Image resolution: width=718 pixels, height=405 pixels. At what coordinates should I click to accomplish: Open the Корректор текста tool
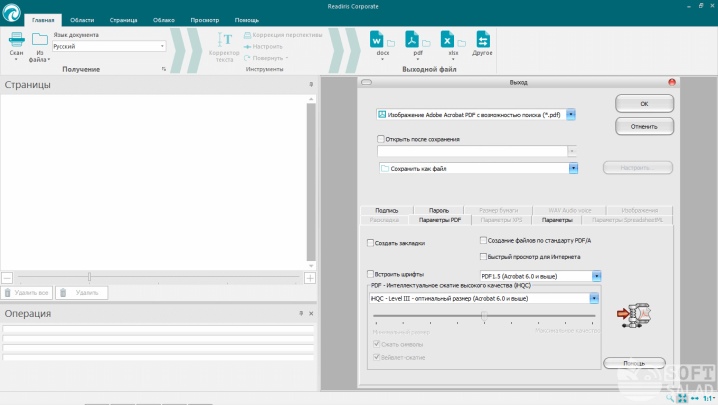224,47
